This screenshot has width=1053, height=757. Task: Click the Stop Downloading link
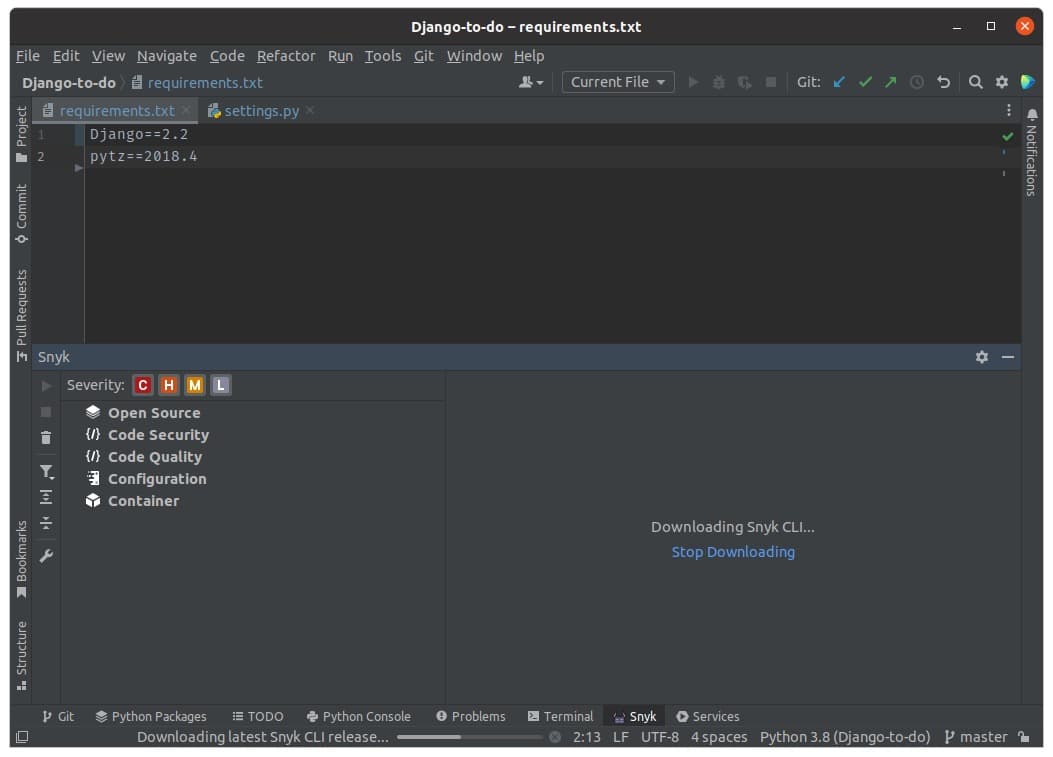pos(733,551)
